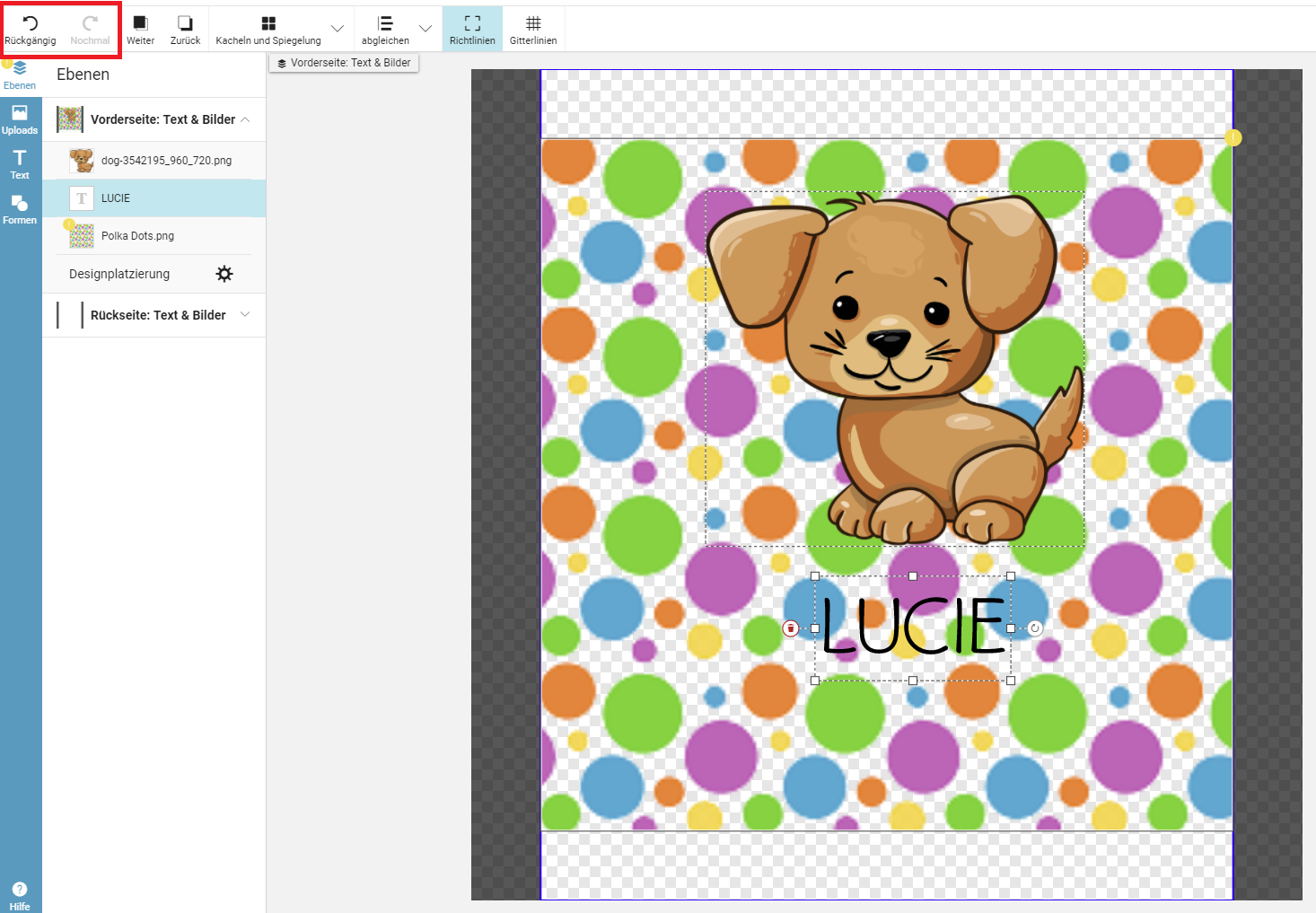Image resolution: width=1316 pixels, height=913 pixels.
Task: Undo with the Rückgängig button
Action: click(31, 30)
